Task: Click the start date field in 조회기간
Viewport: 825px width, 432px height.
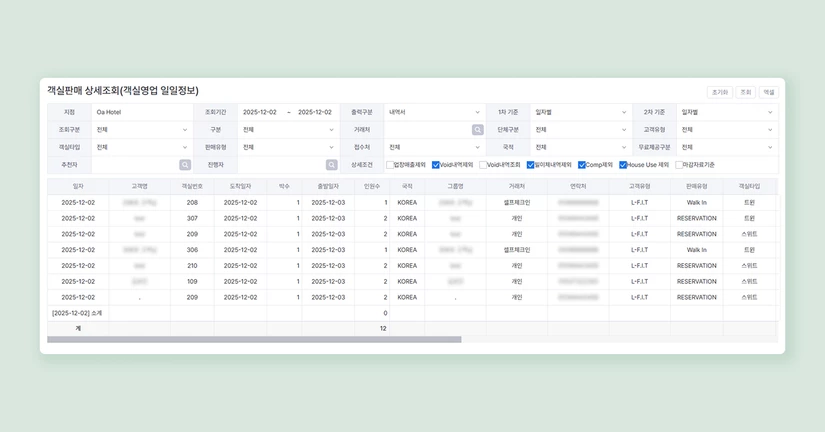Action: (x=260, y=112)
